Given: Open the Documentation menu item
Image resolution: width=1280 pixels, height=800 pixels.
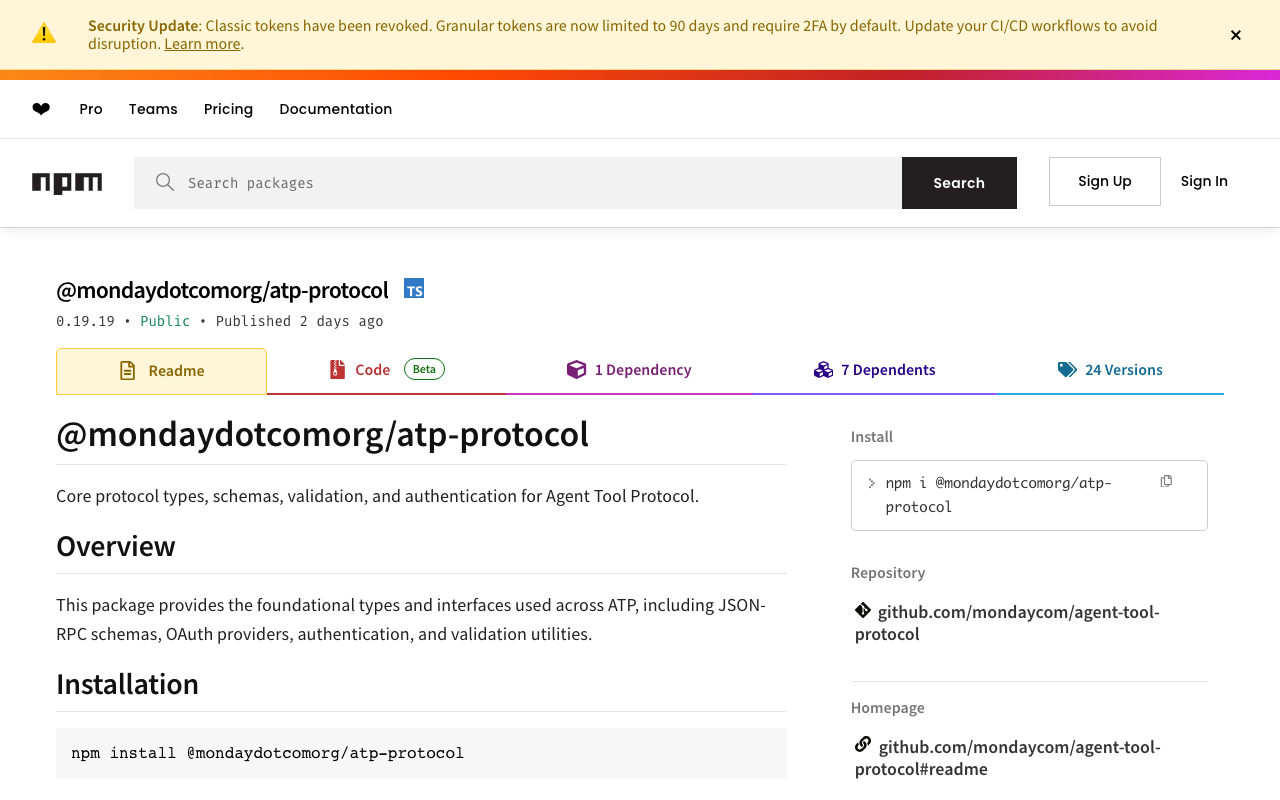Looking at the screenshot, I should pos(336,109).
